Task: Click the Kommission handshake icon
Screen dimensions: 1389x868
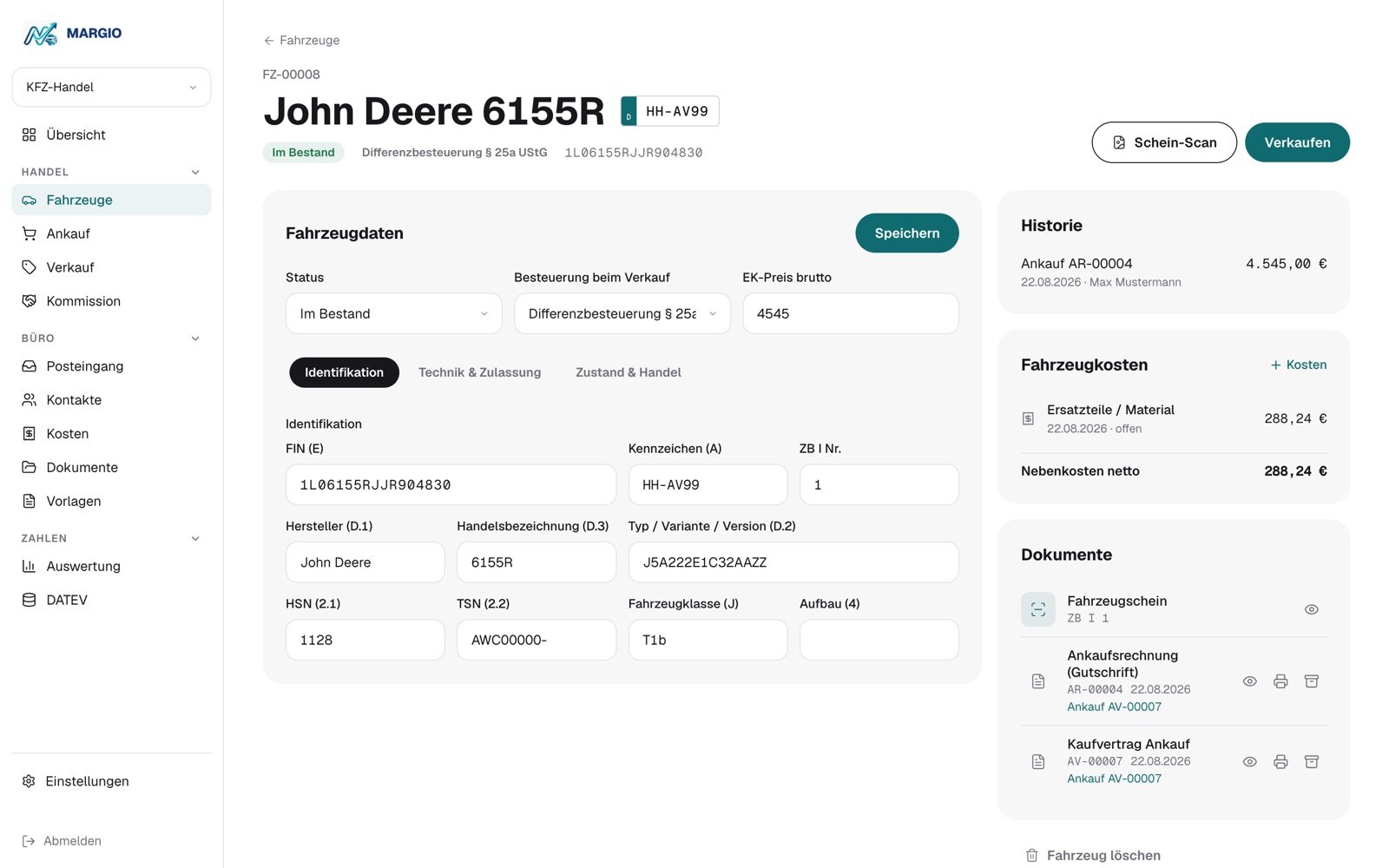Action: [30, 301]
